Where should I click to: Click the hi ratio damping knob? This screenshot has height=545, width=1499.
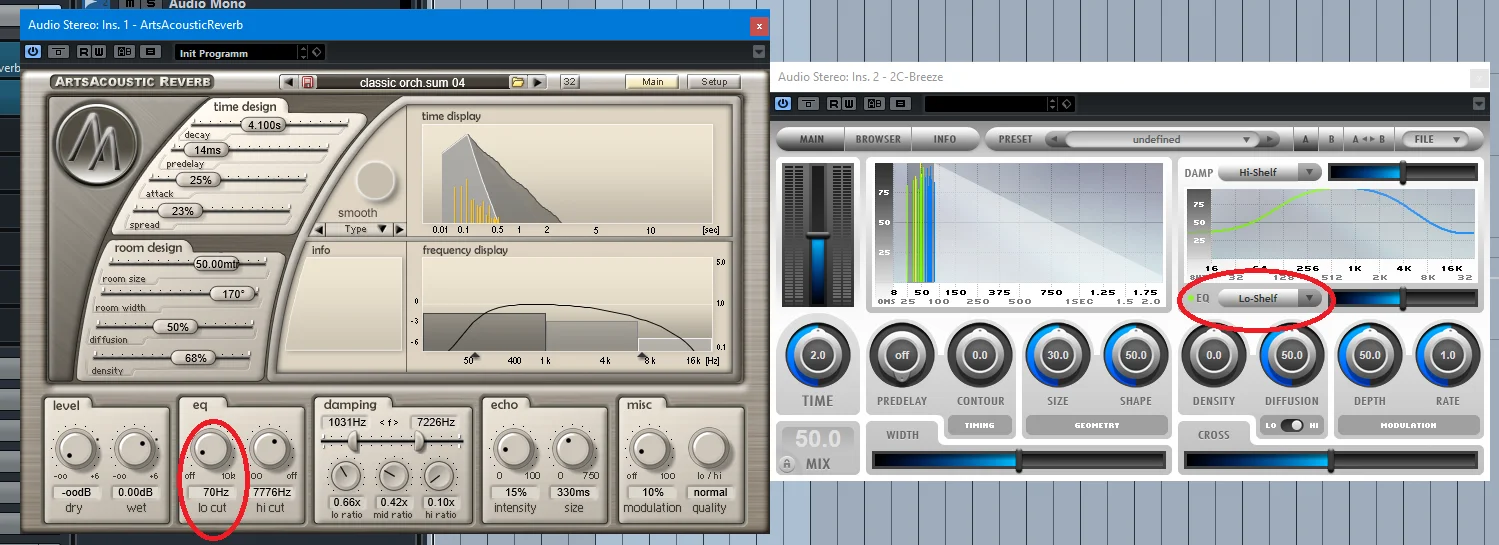point(440,475)
